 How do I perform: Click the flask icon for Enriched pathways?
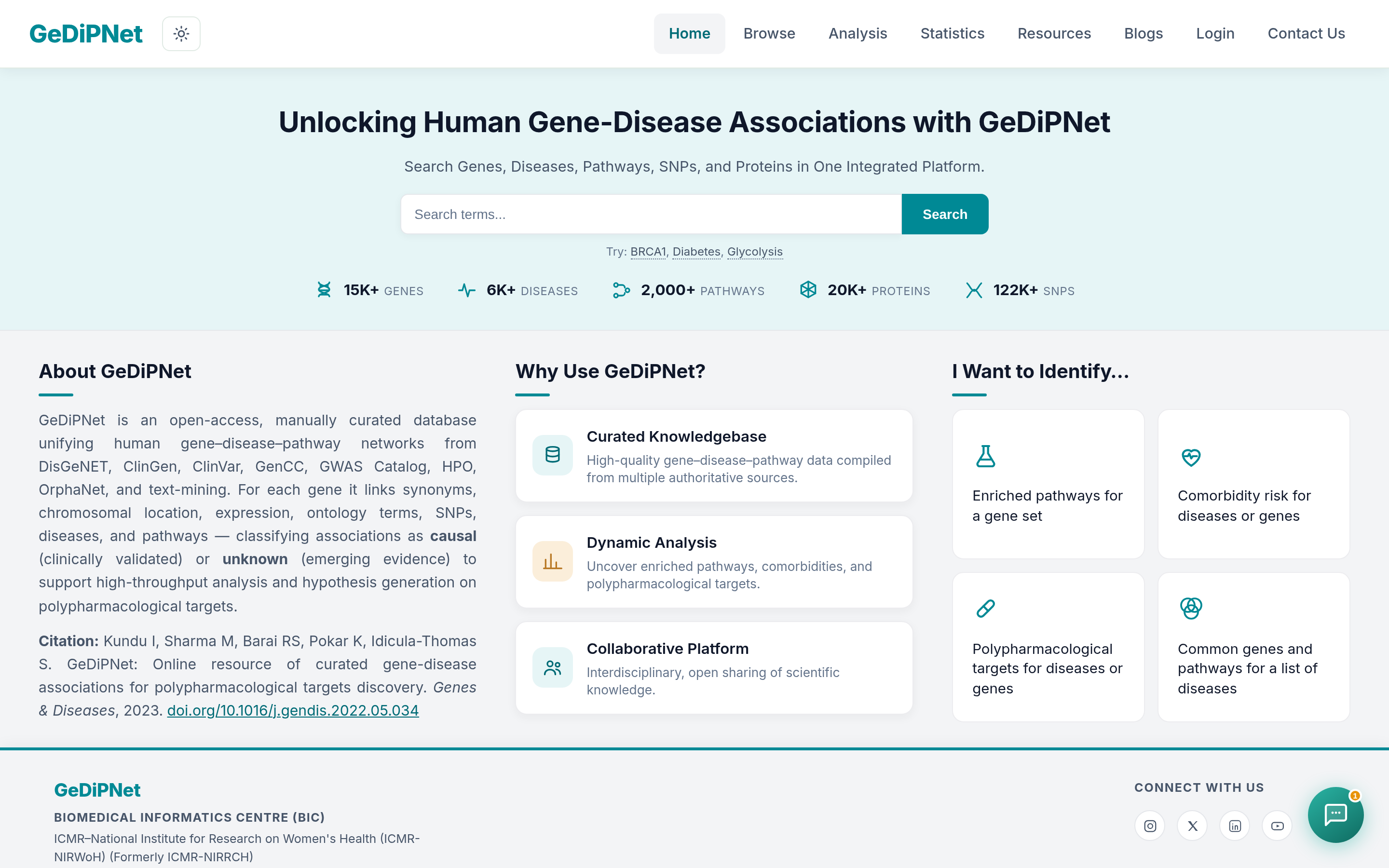985,456
